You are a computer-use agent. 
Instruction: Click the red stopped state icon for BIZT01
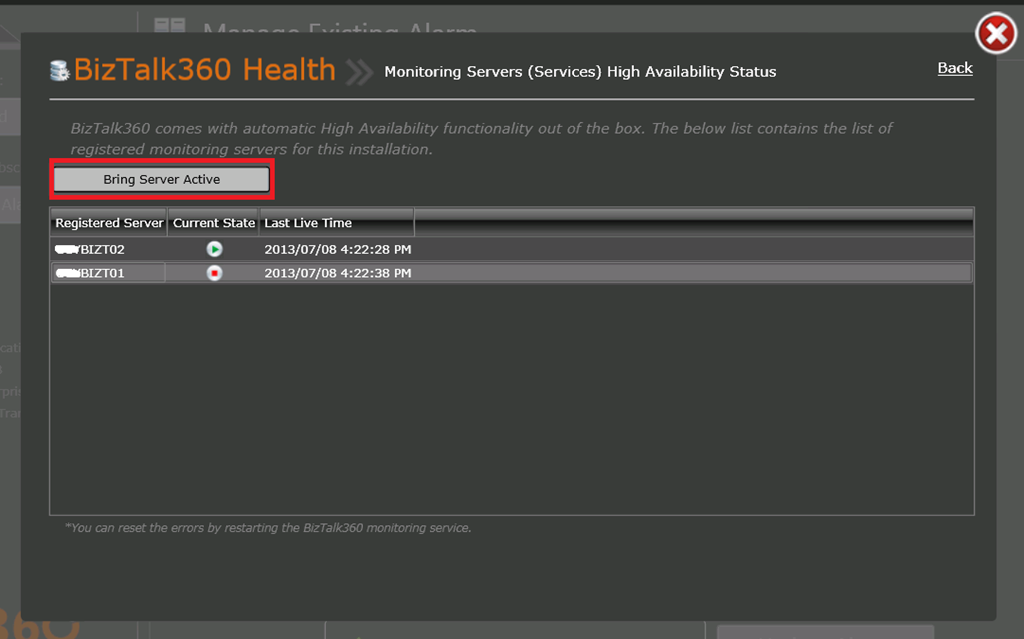point(214,273)
